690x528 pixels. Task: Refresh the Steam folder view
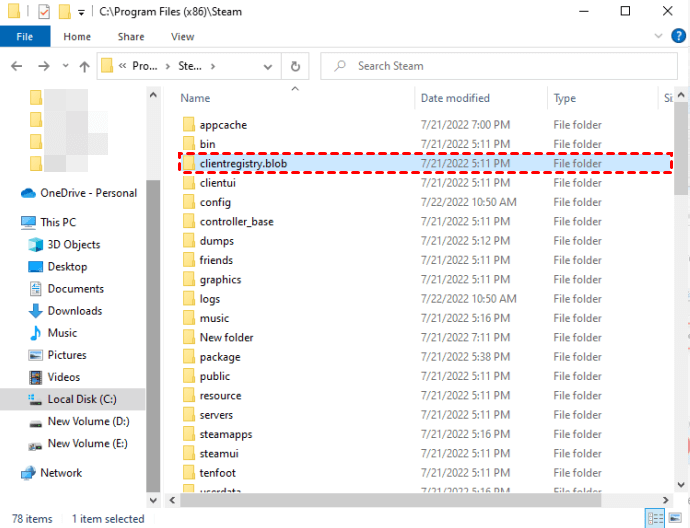tap(295, 66)
